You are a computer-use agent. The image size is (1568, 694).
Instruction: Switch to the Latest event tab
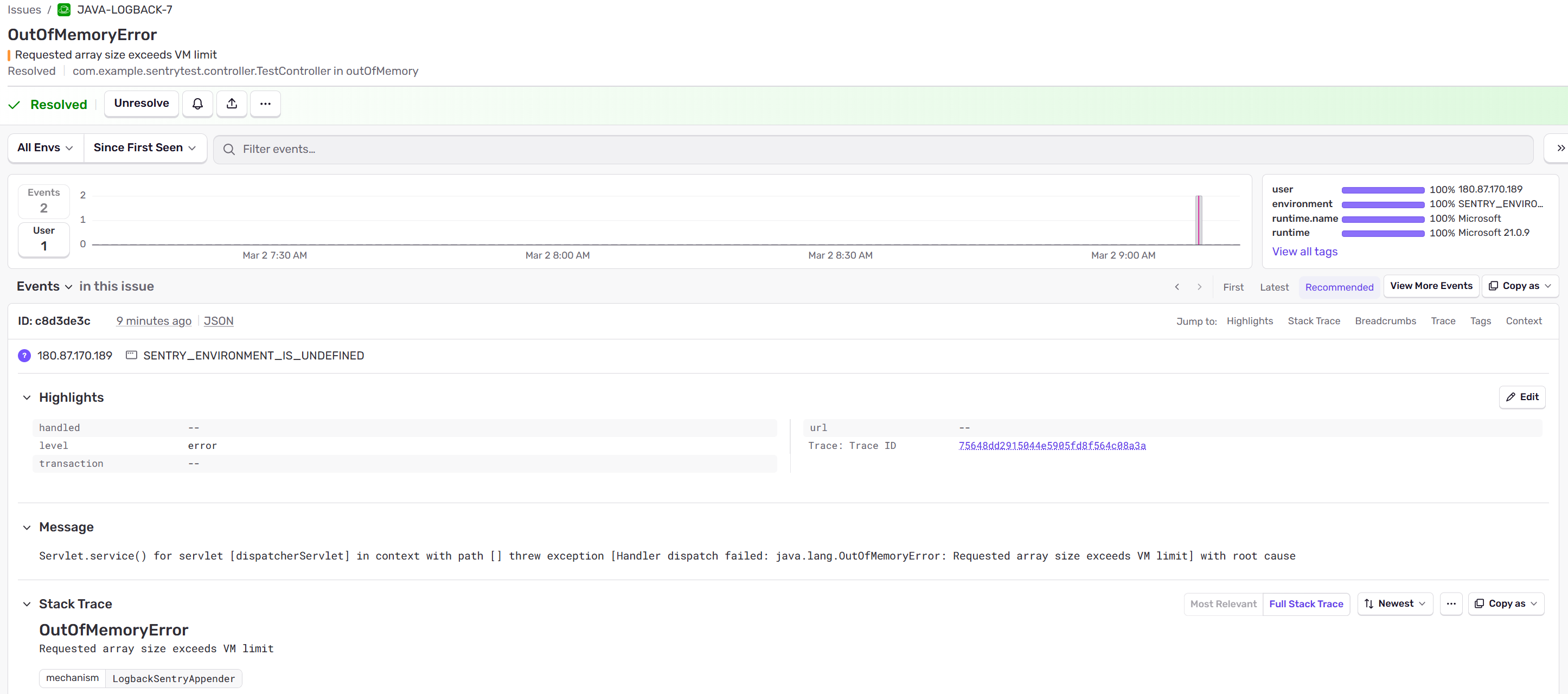1274,287
